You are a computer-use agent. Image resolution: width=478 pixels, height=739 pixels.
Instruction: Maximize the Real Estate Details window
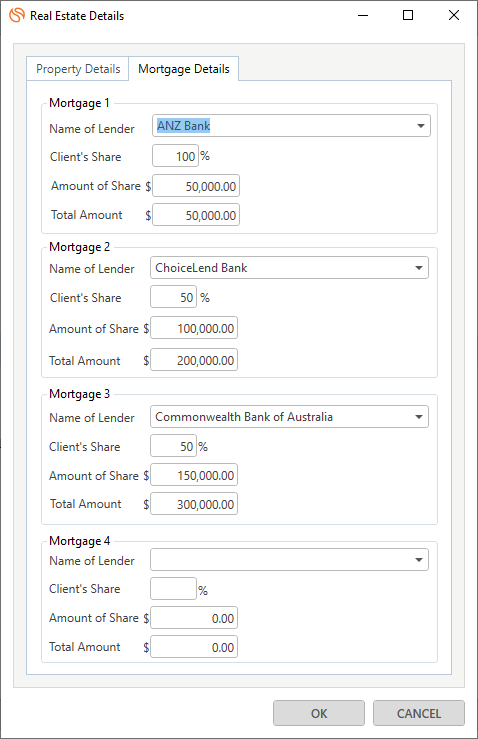408,16
